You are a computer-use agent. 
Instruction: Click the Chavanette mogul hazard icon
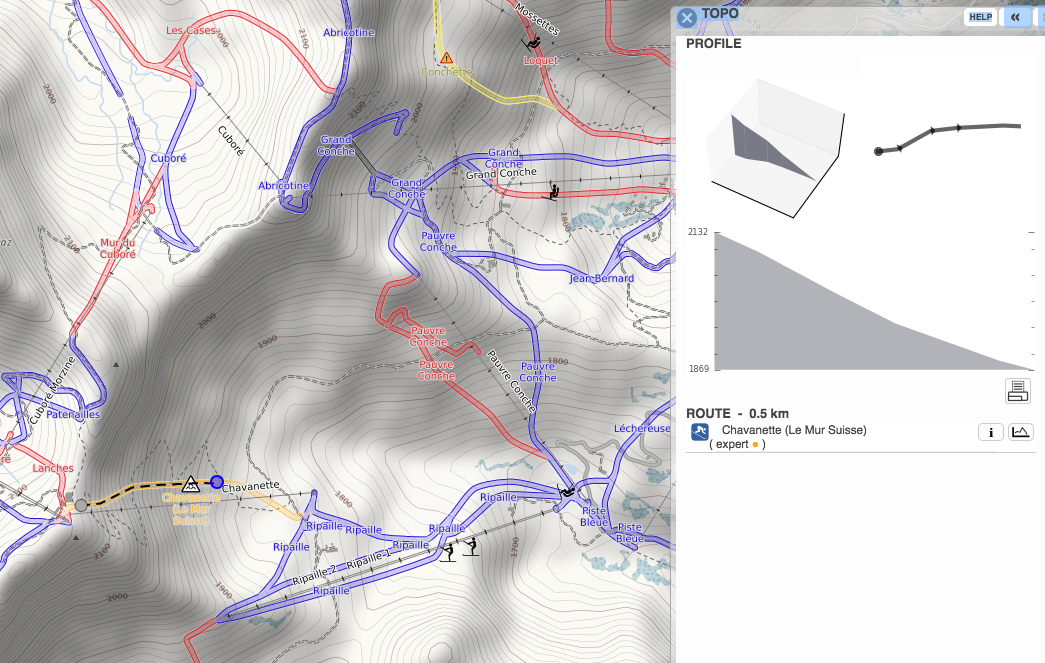click(189, 484)
